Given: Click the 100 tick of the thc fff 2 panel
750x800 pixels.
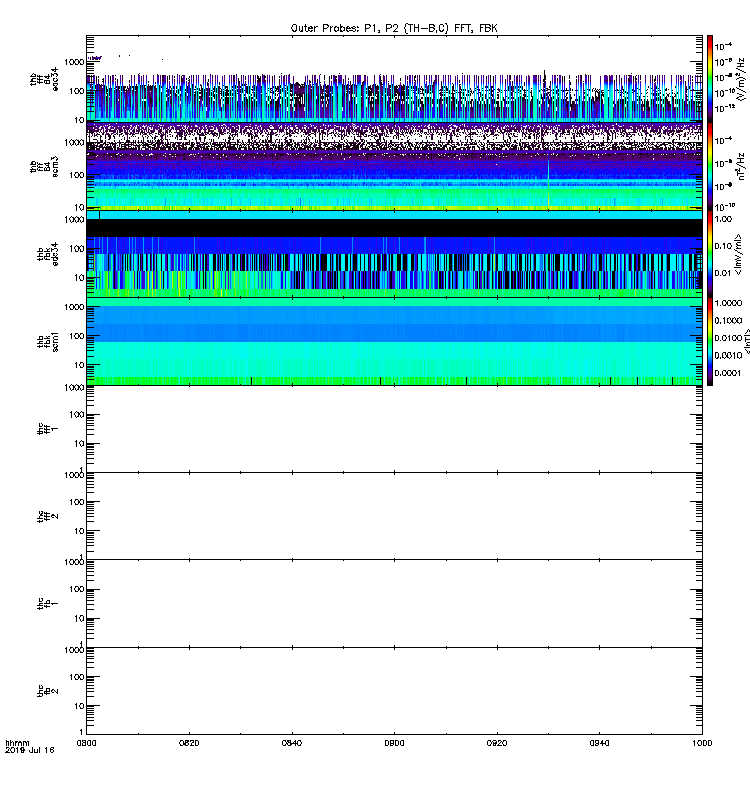Looking at the screenshot, I should click(77, 502).
